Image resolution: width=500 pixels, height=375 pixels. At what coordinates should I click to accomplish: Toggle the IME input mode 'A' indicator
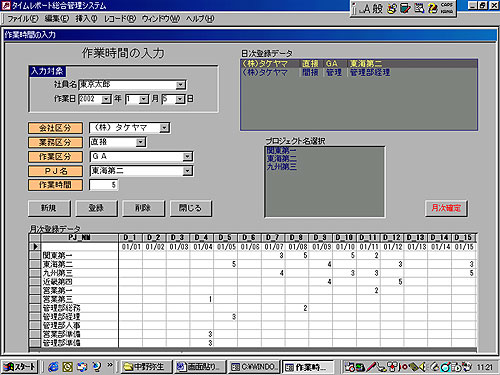[x=366, y=8]
